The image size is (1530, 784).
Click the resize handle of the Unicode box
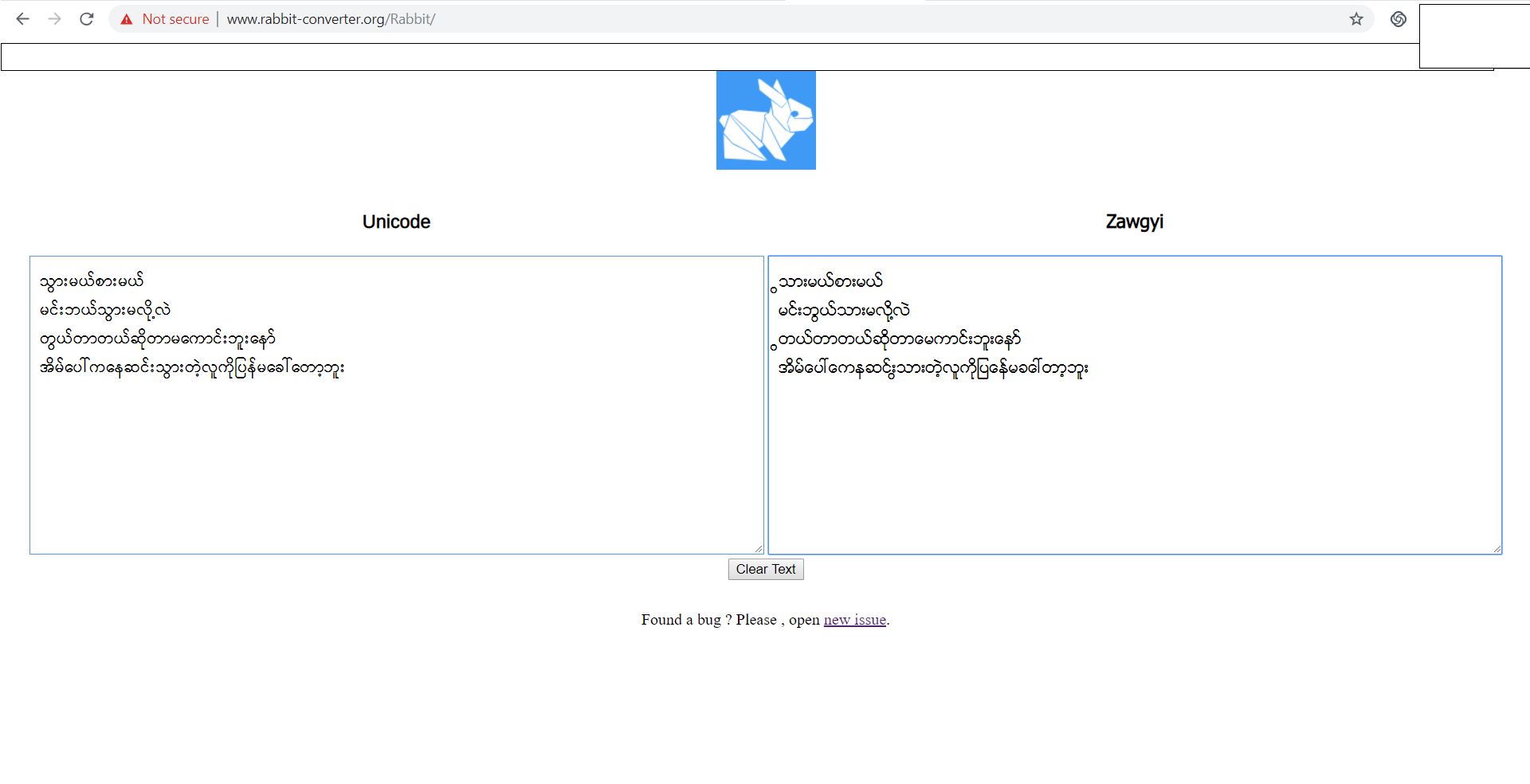pyautogui.click(x=759, y=547)
